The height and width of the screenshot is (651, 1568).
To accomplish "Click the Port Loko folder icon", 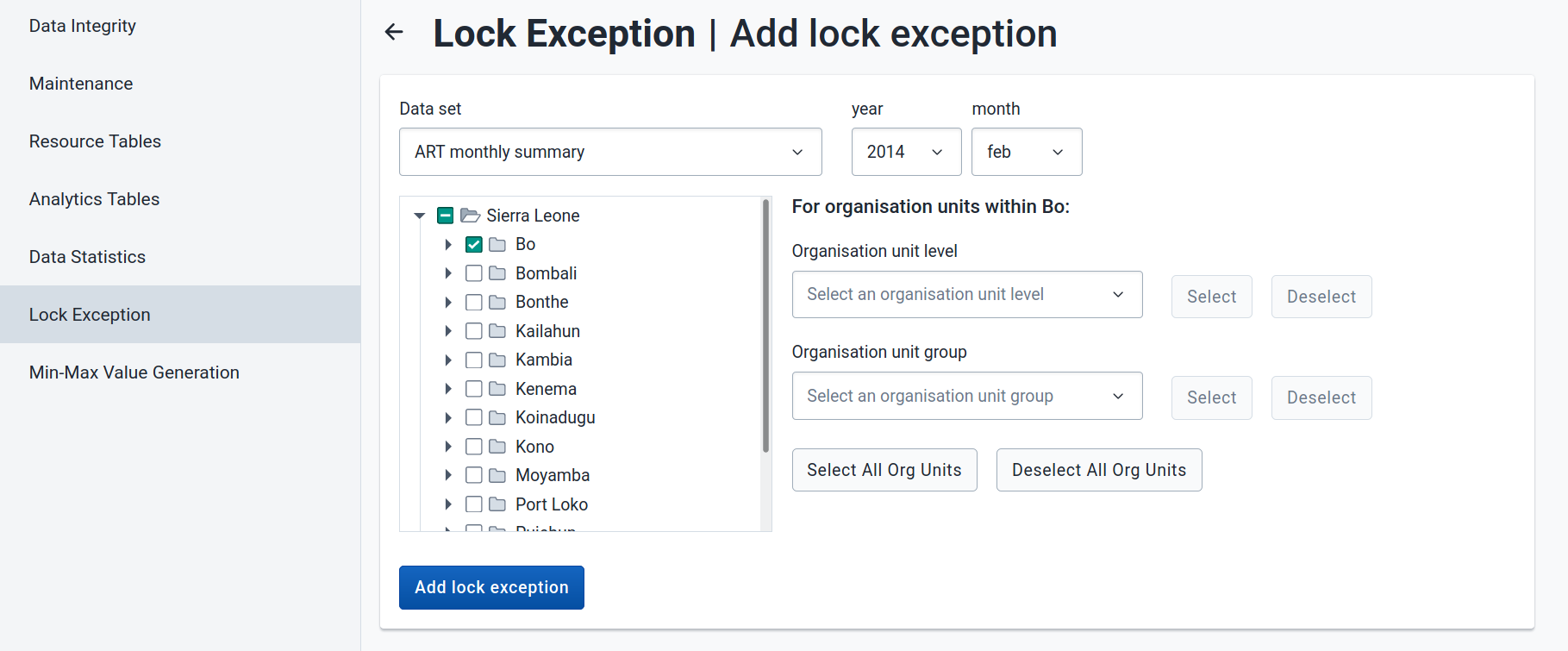I will [497, 504].
